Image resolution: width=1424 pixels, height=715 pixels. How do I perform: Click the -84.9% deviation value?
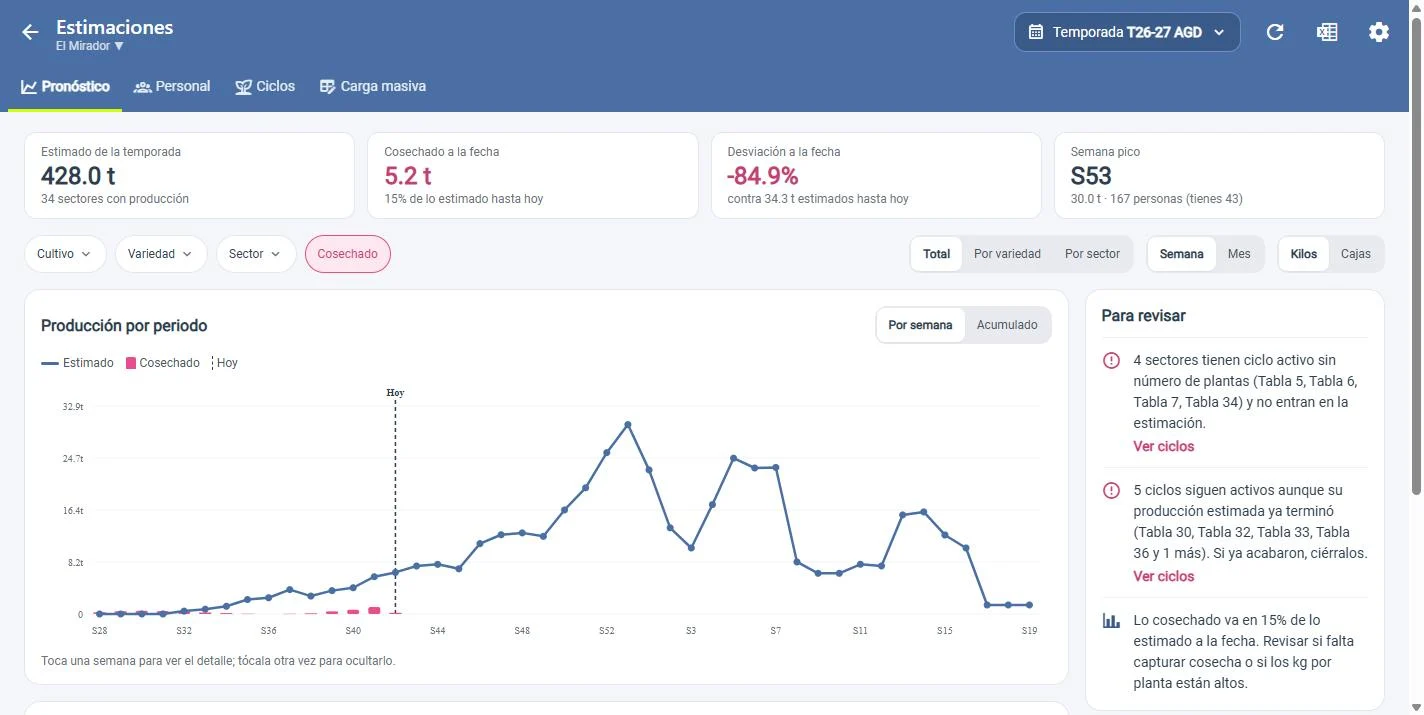(763, 176)
